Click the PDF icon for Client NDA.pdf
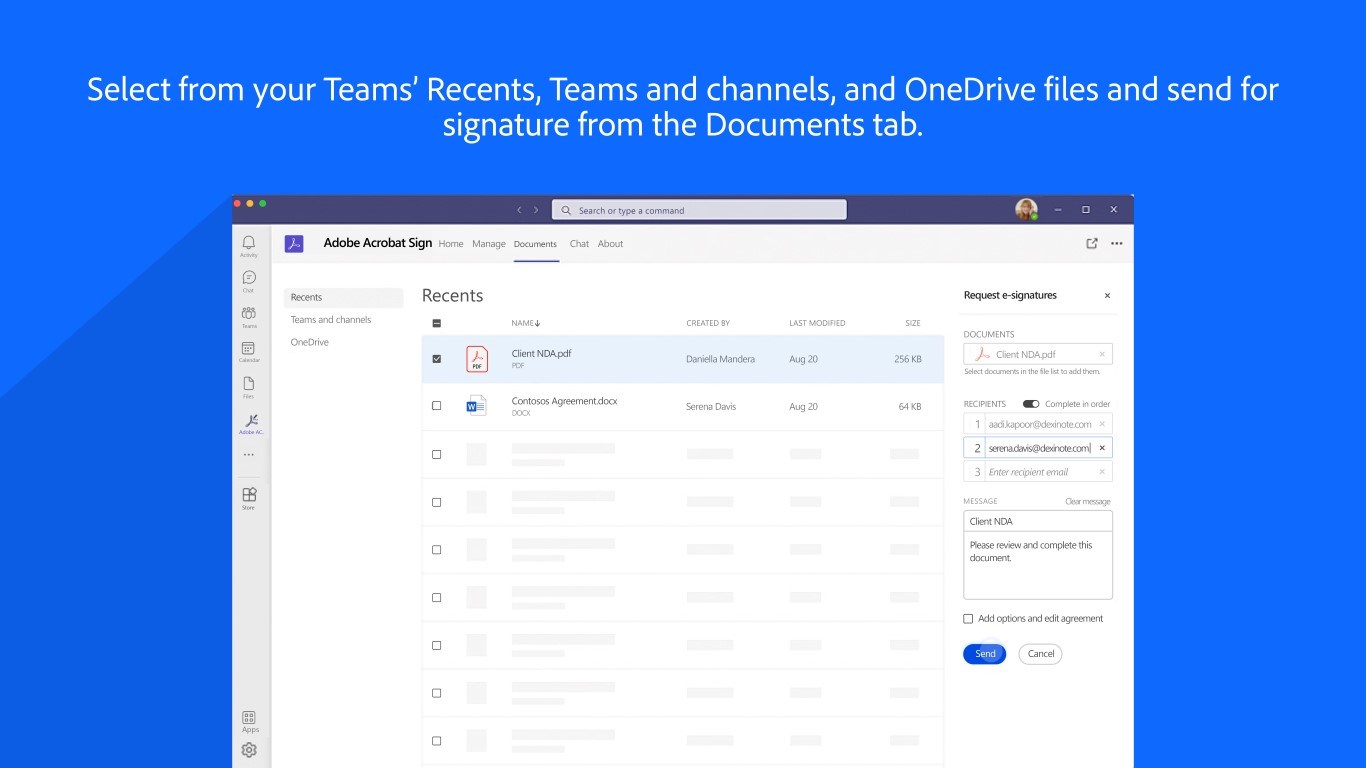 click(477, 359)
